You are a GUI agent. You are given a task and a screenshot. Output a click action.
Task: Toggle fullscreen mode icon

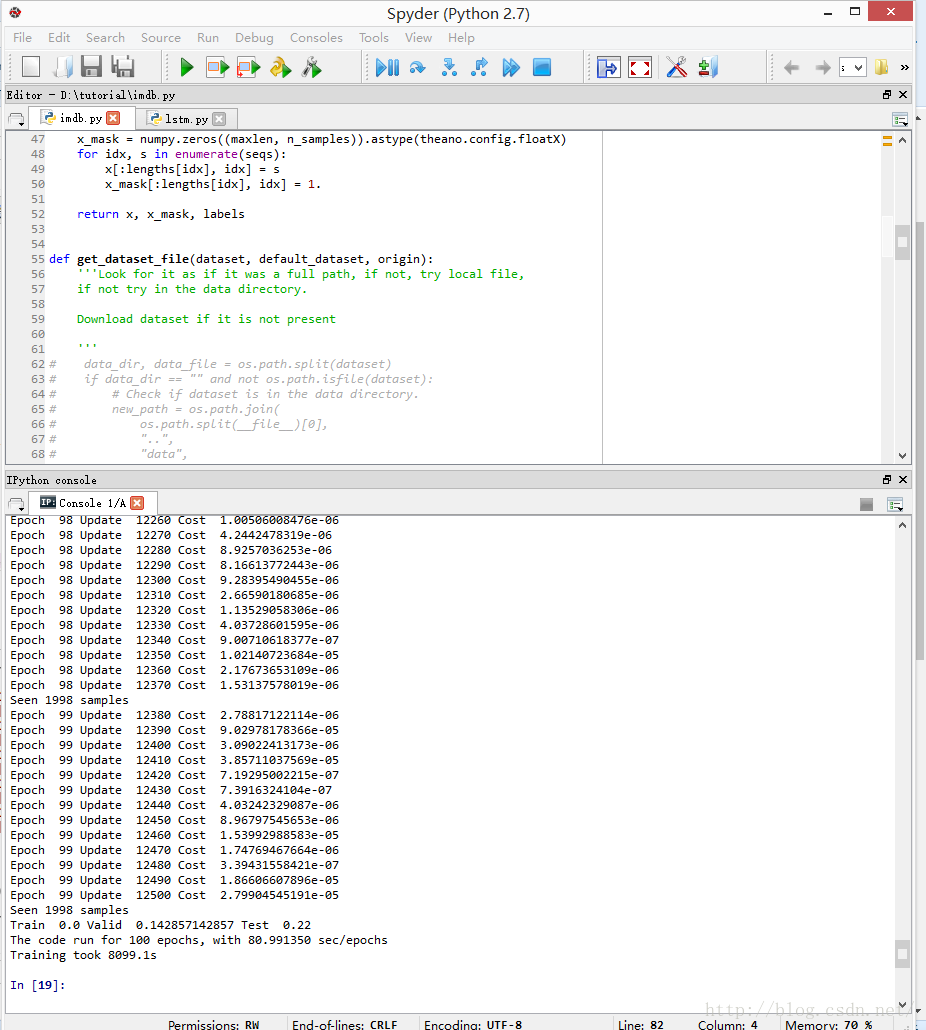click(x=640, y=67)
